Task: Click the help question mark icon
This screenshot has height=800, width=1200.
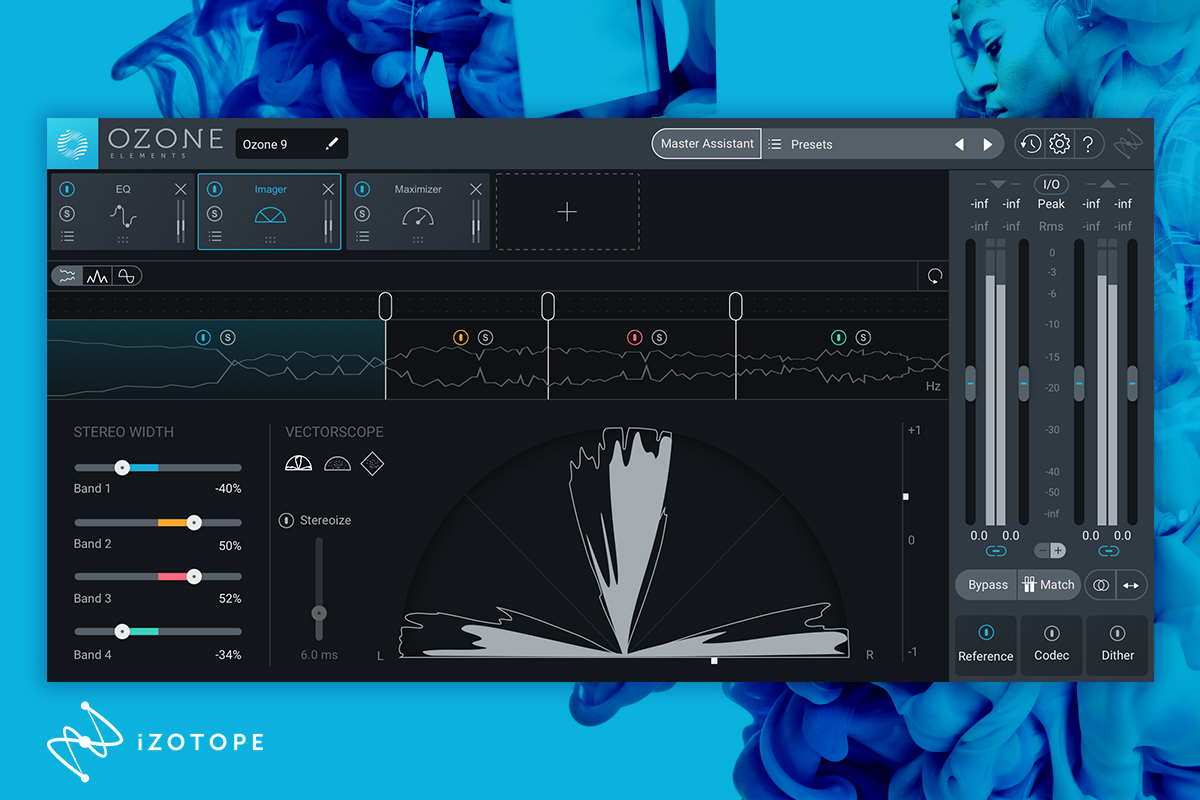Action: point(1089,144)
